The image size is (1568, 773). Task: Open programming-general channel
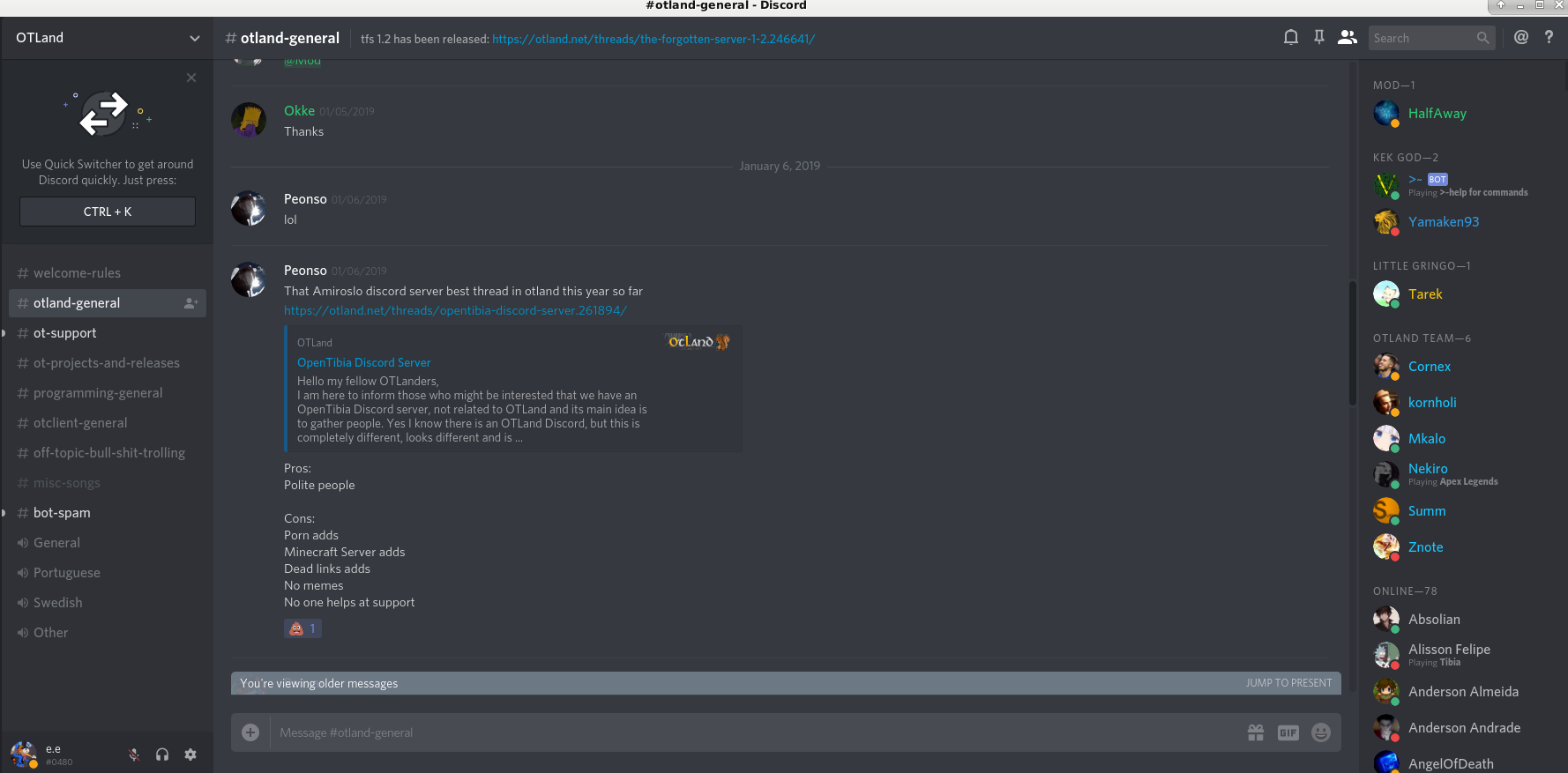[108, 393]
